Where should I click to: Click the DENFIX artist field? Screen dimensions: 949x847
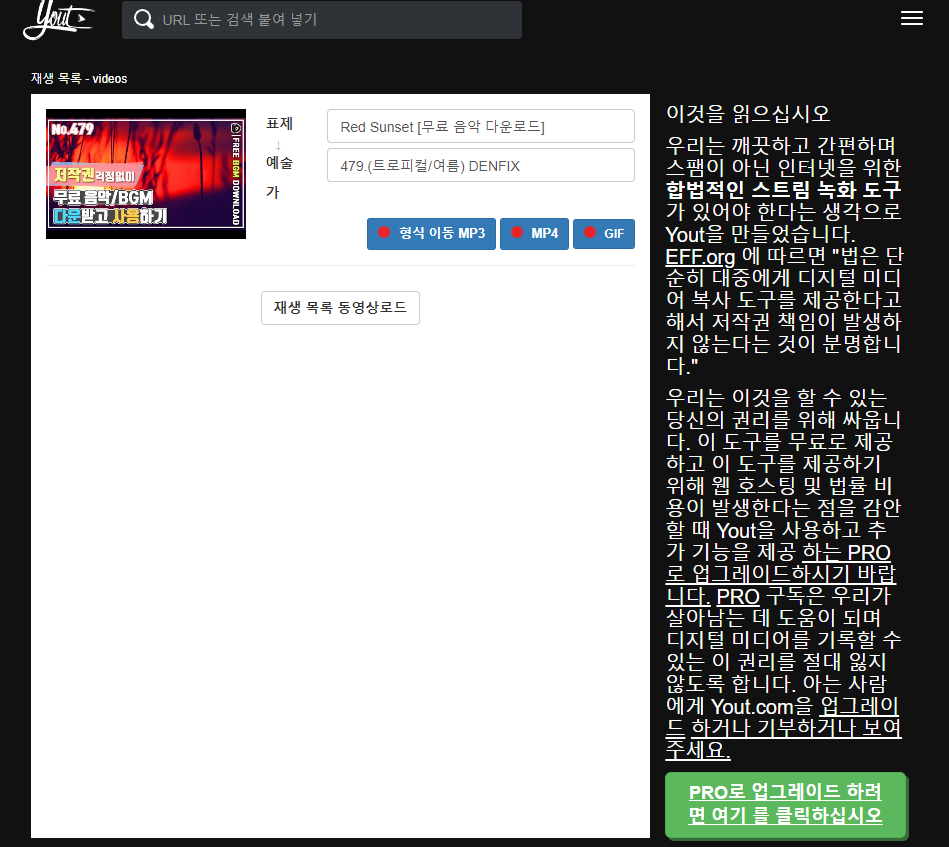(x=481, y=165)
